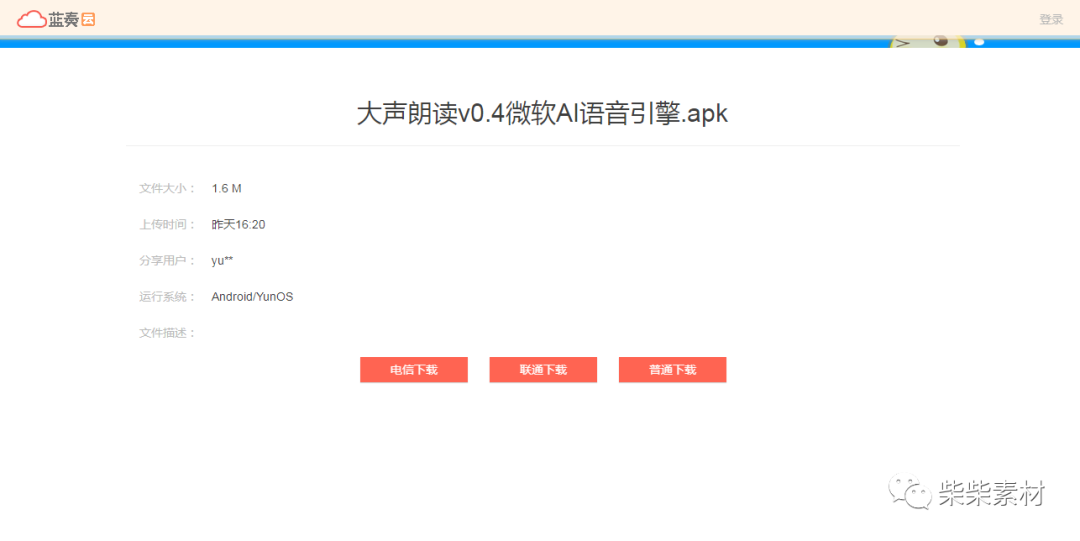Click the sharing user name yu**
Viewport: 1080px width, 541px height.
click(x=222, y=261)
